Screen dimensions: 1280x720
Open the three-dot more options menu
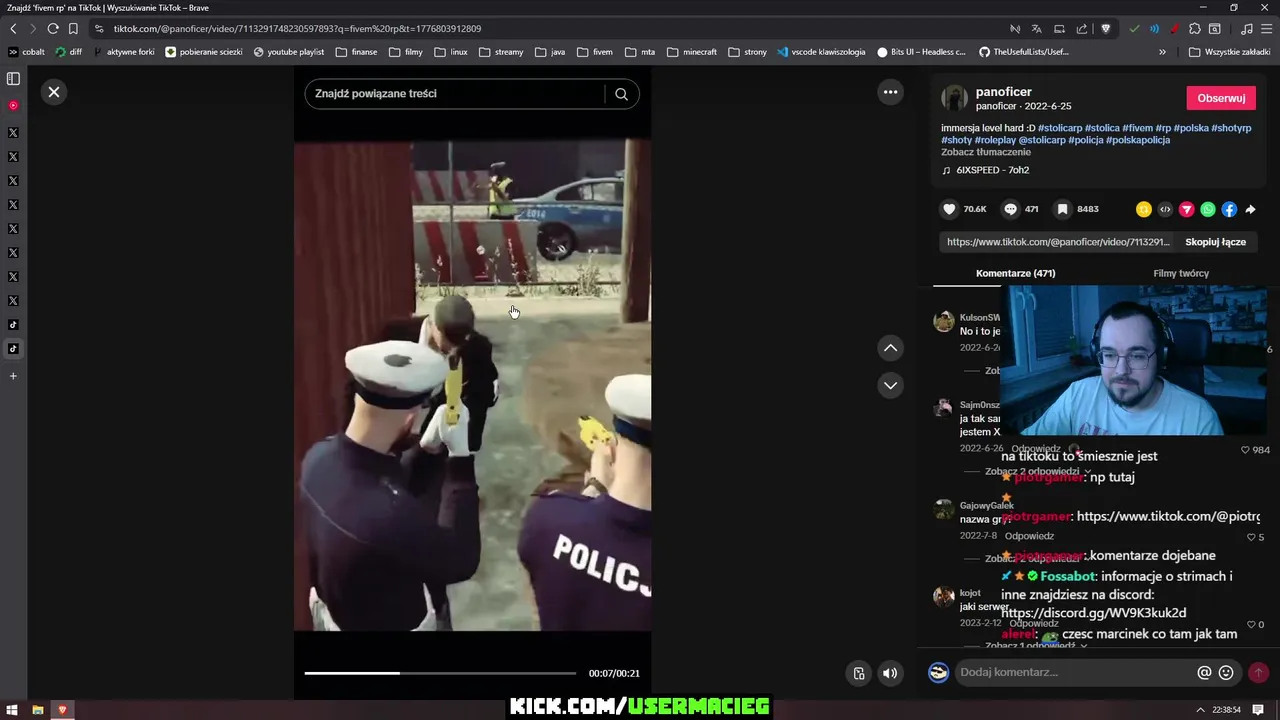point(890,92)
